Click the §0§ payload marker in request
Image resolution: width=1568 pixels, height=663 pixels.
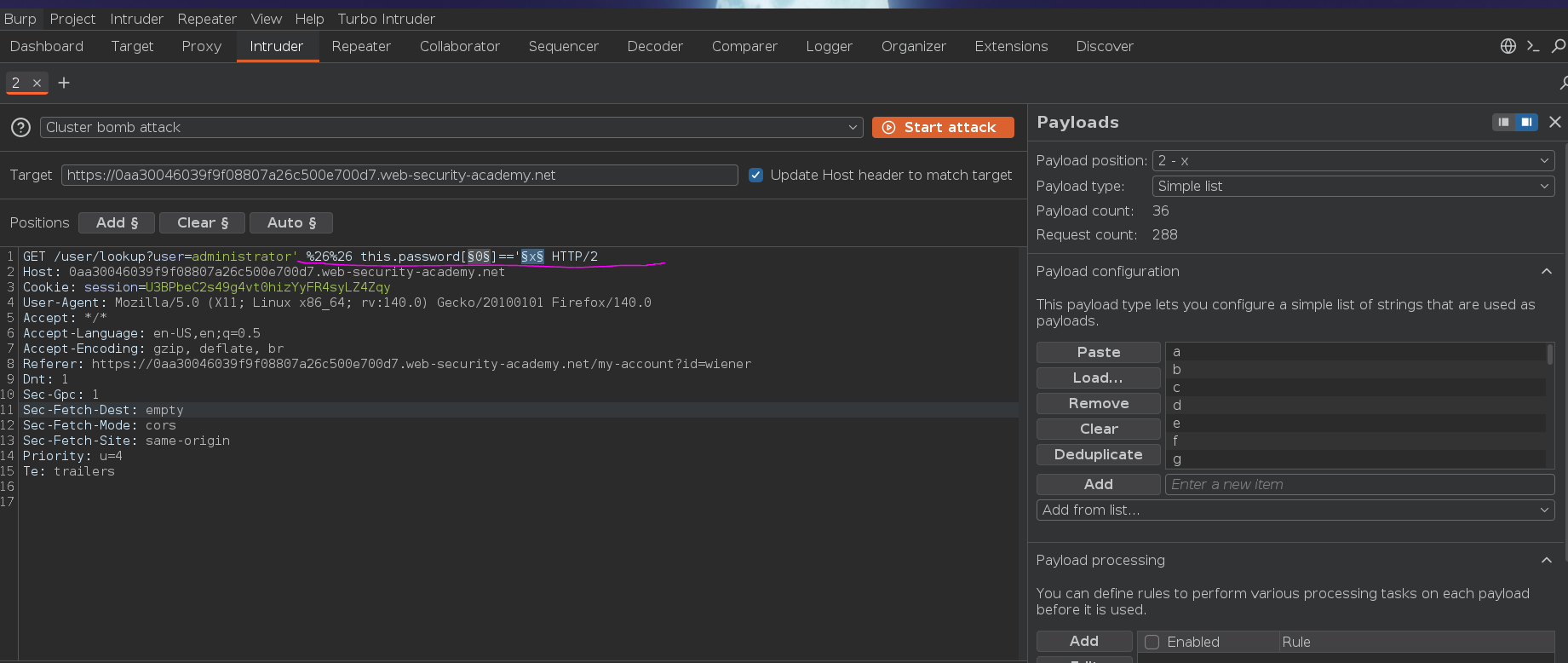point(479,257)
